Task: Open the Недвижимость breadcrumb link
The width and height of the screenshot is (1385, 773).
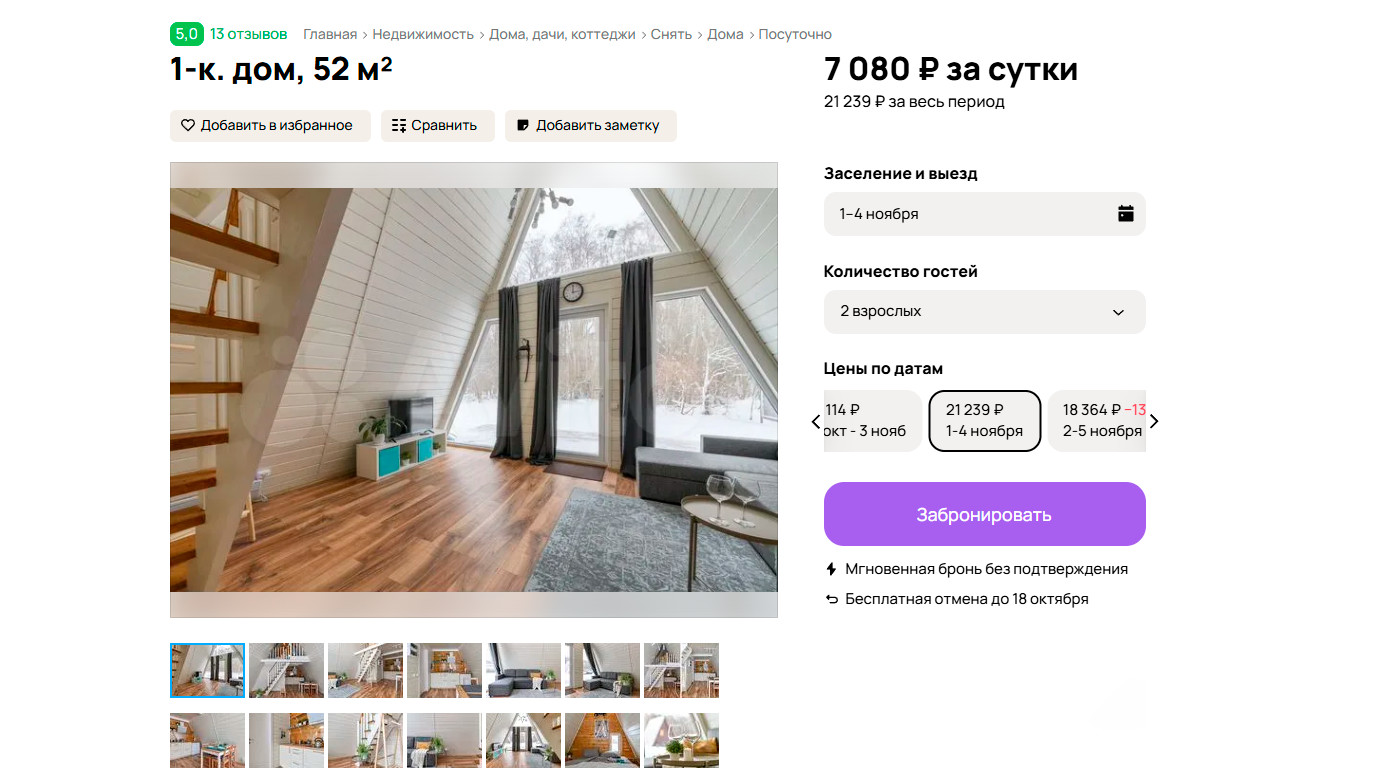Action: [x=423, y=34]
